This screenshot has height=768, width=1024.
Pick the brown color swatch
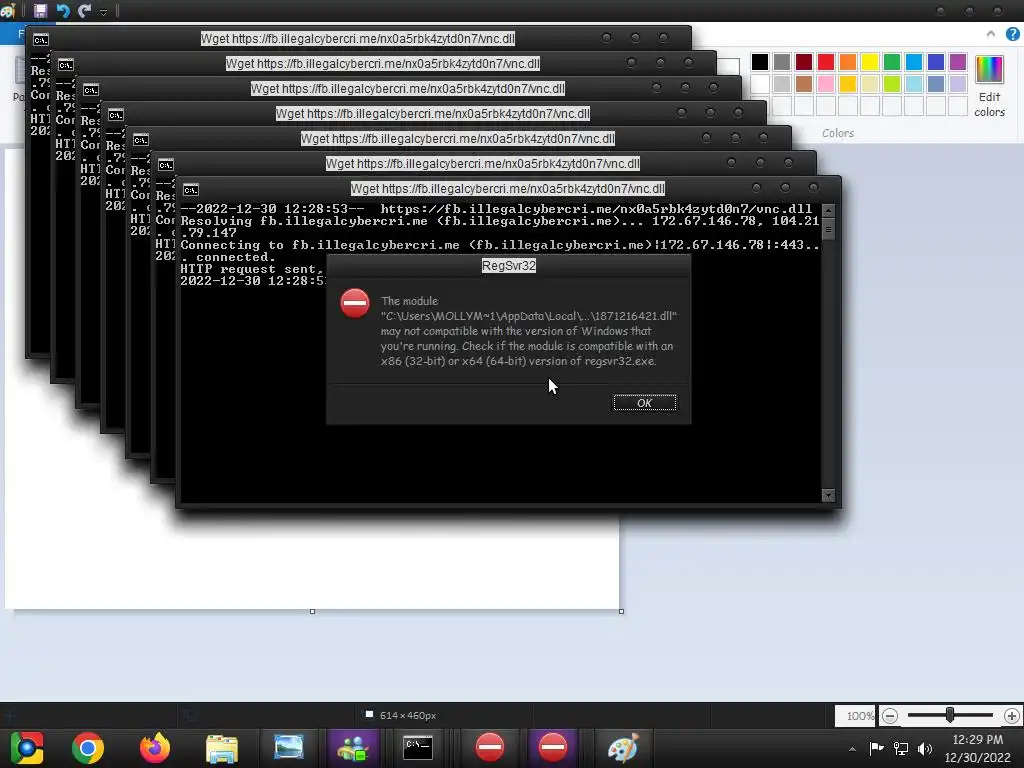tap(804, 84)
